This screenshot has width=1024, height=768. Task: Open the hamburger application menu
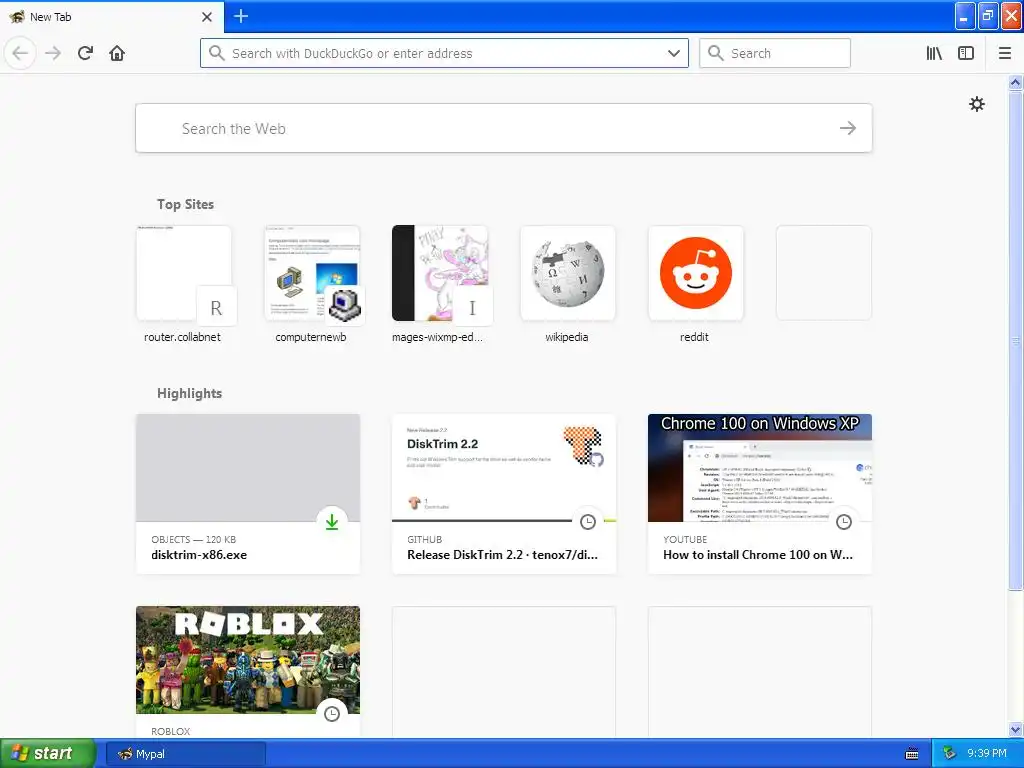pyautogui.click(x=1004, y=53)
